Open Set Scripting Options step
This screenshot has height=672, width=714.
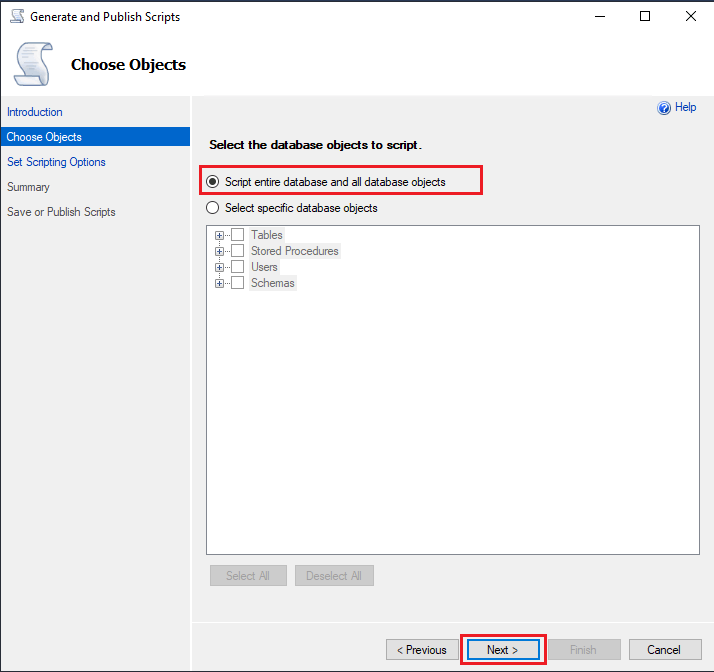tap(56, 162)
